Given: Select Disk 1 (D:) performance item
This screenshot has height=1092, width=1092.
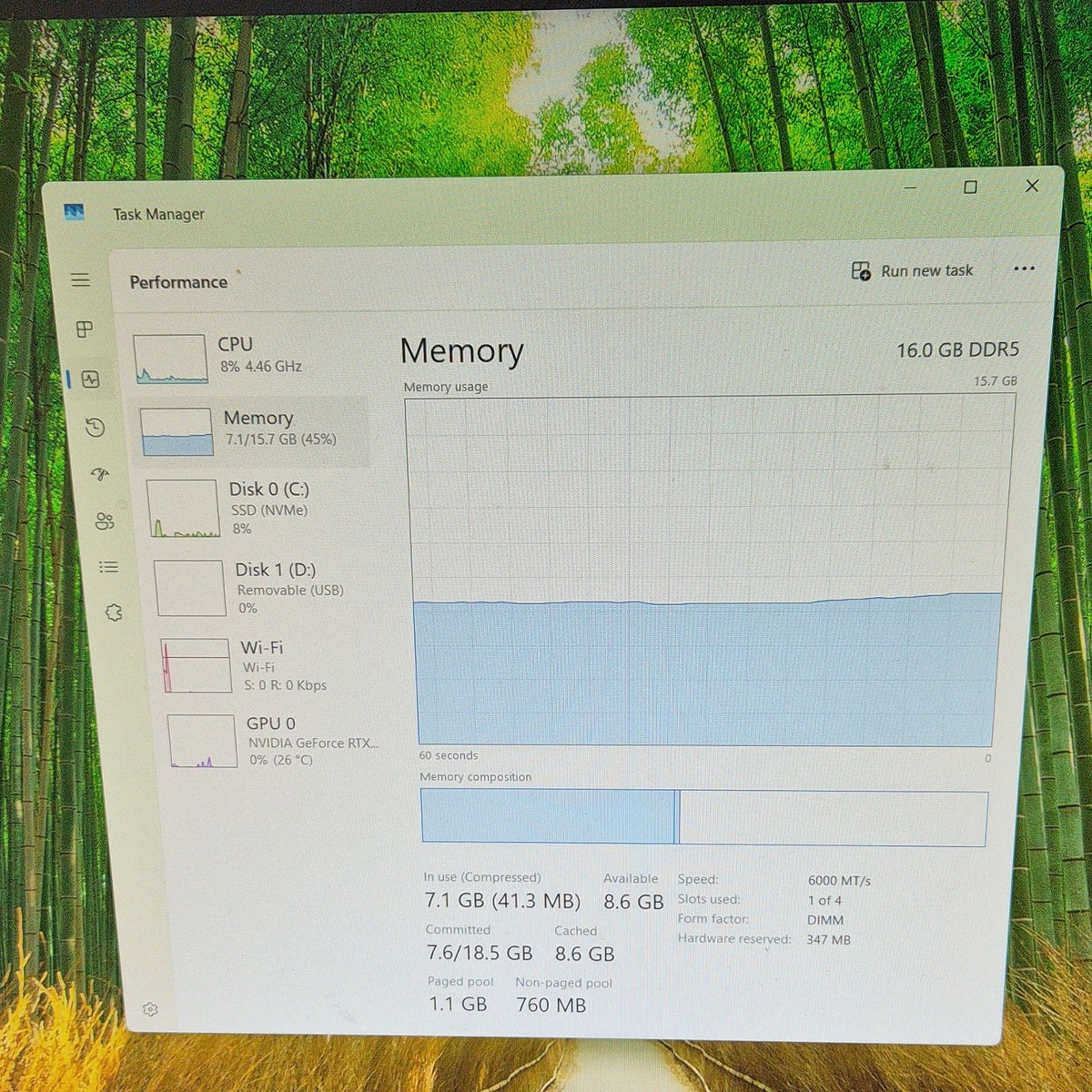Looking at the screenshot, I should (264, 588).
